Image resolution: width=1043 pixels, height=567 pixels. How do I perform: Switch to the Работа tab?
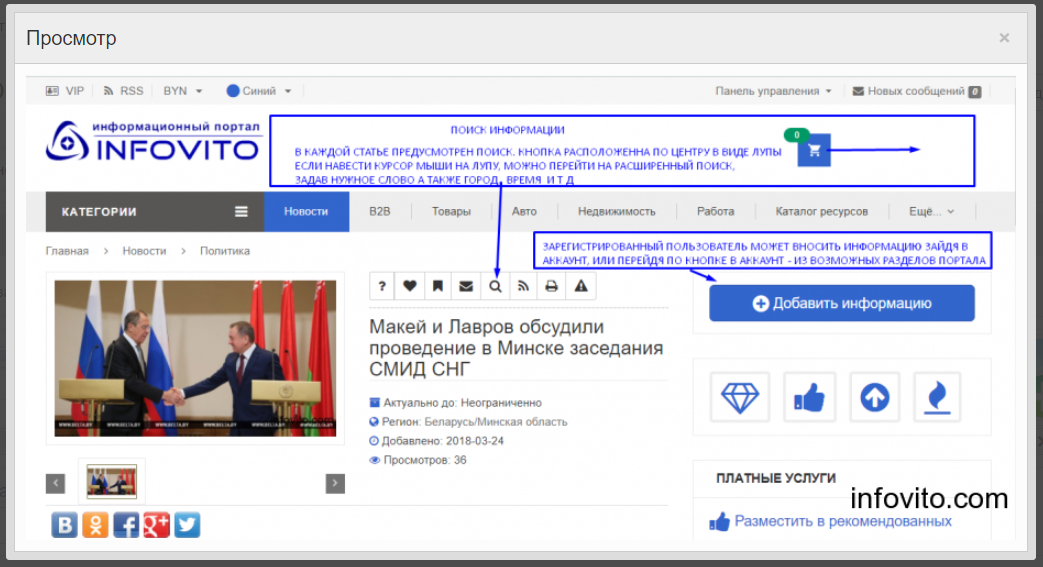(x=716, y=212)
